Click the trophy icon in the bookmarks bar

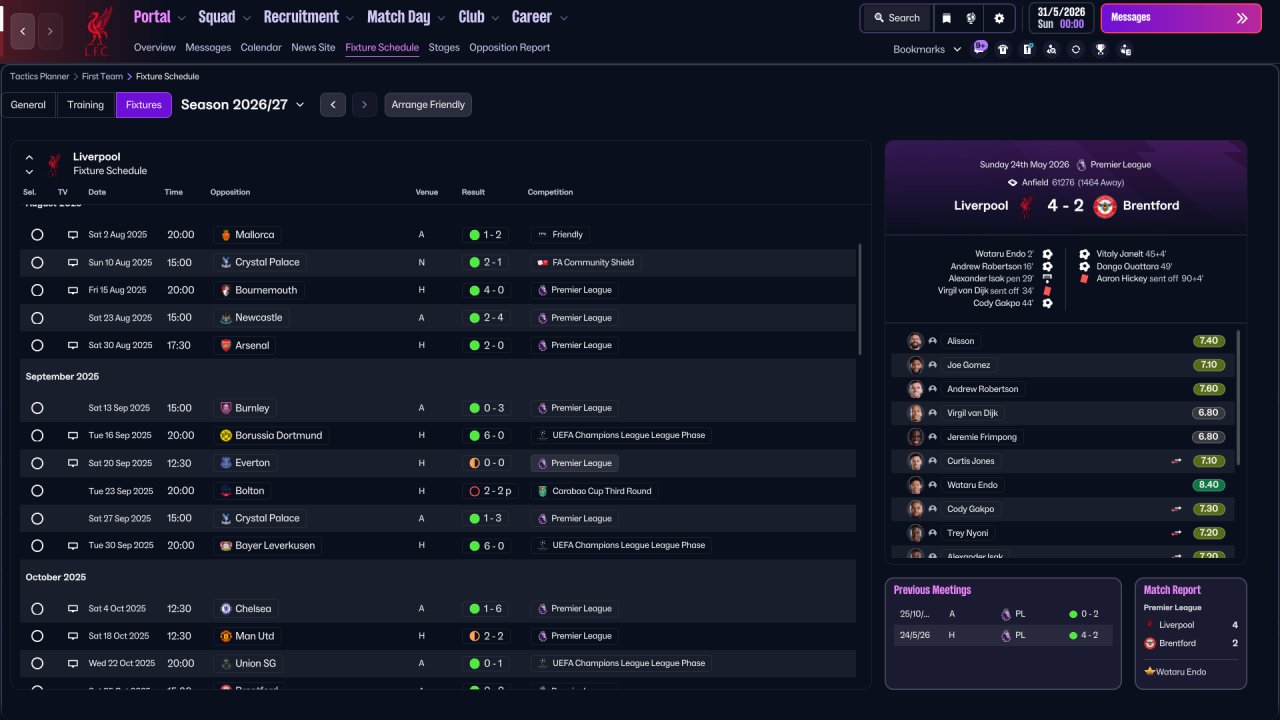pos(1100,49)
